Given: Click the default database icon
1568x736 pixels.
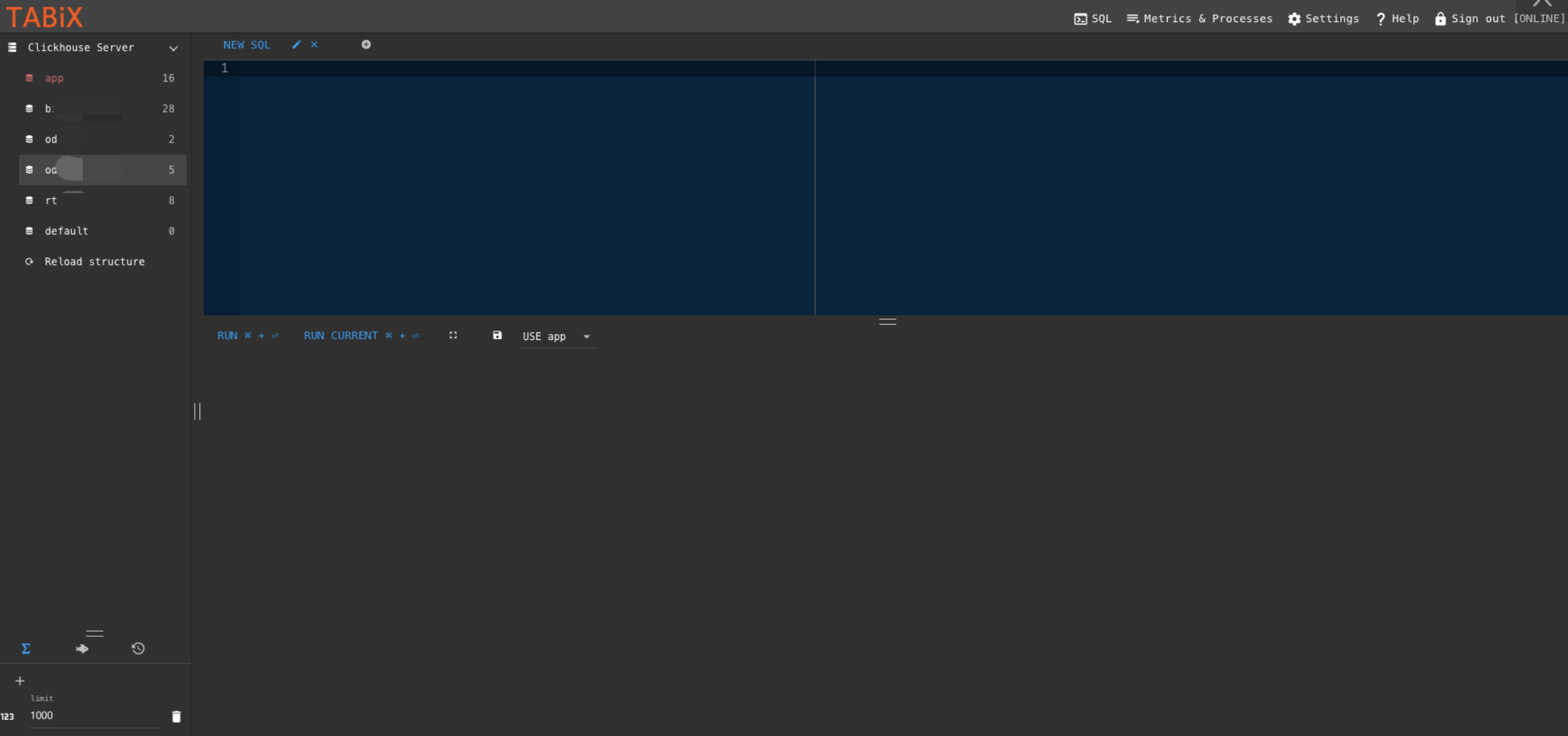Looking at the screenshot, I should (x=29, y=231).
